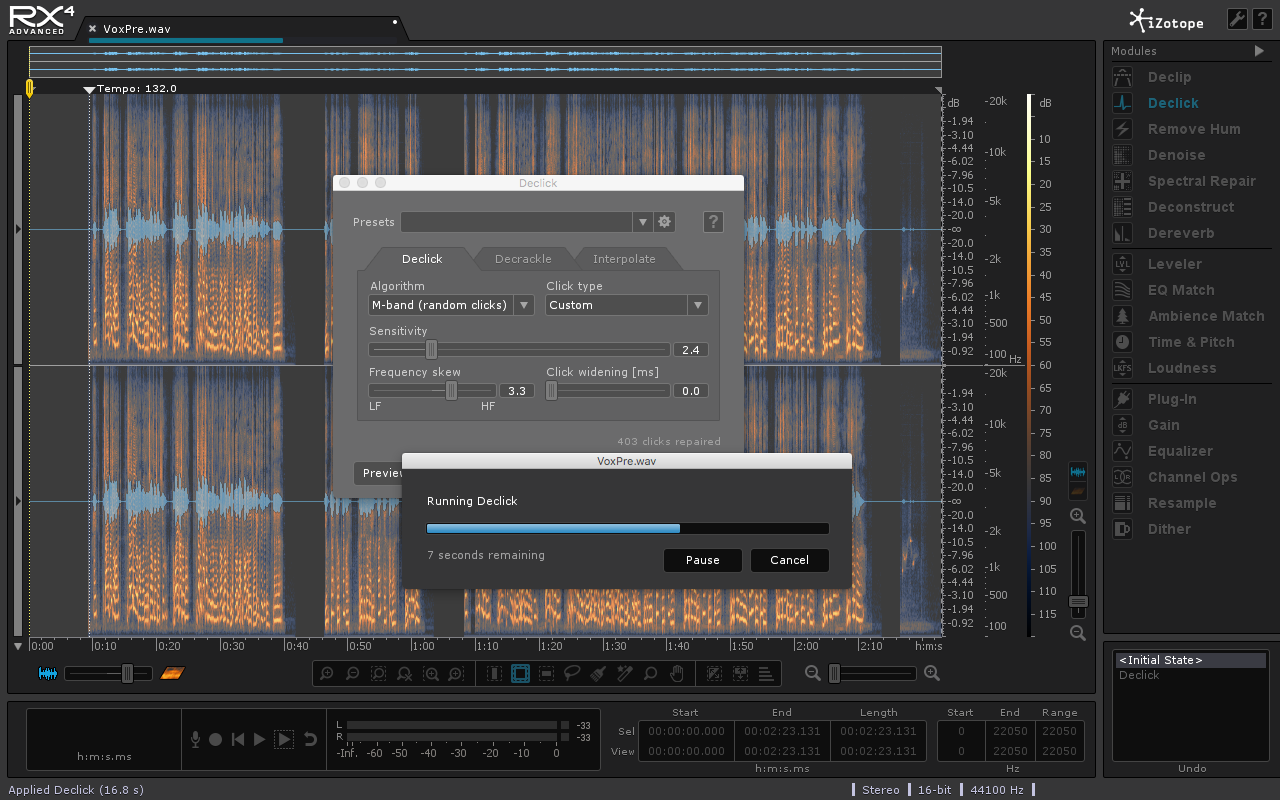Click the Frequency skew value field 3.3

[x=516, y=390]
